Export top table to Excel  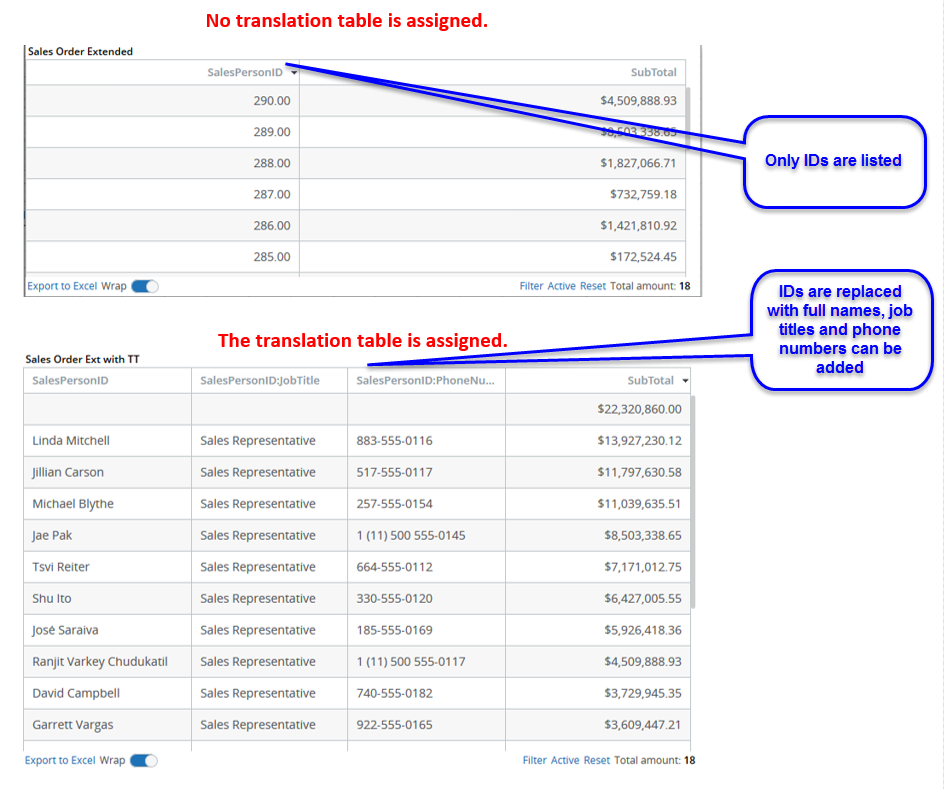point(62,286)
